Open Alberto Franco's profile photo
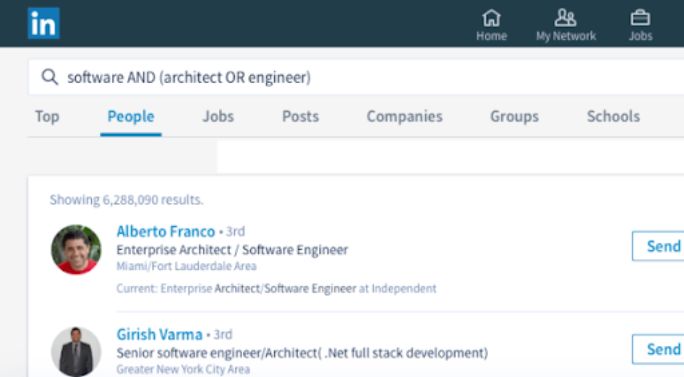 76,250
